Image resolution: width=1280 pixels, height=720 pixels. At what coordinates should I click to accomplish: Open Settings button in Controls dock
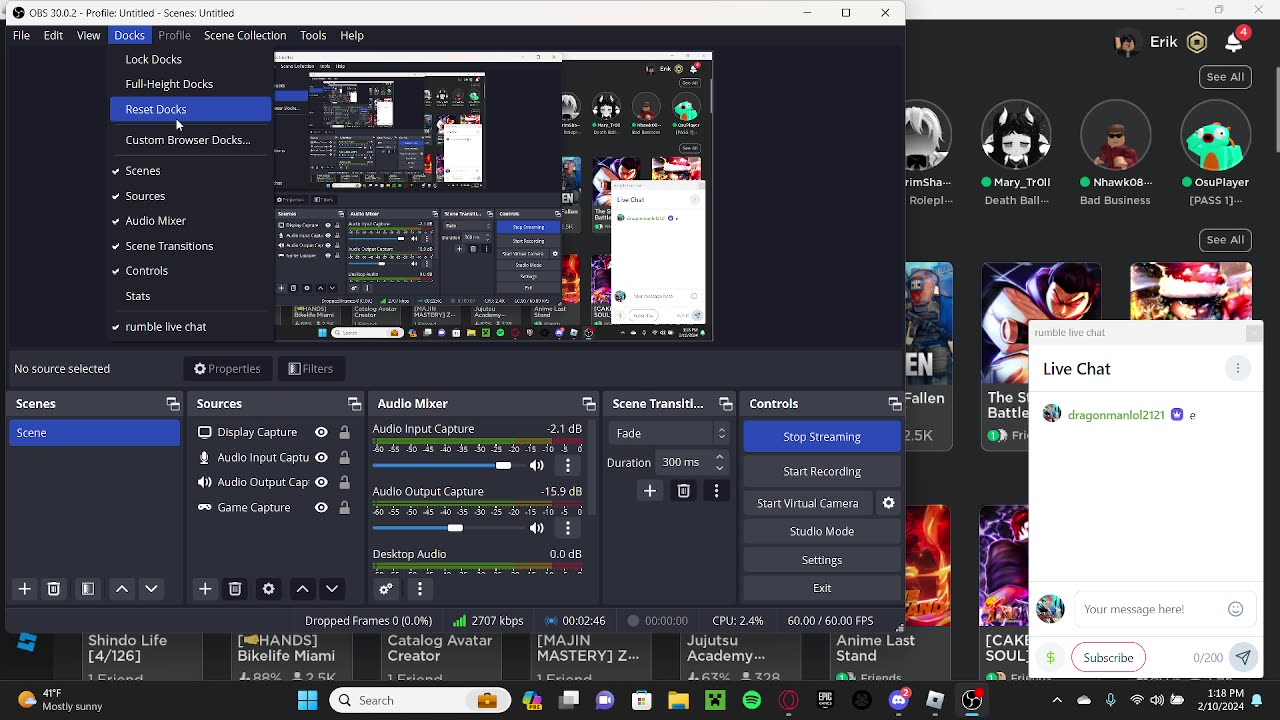click(x=822, y=560)
